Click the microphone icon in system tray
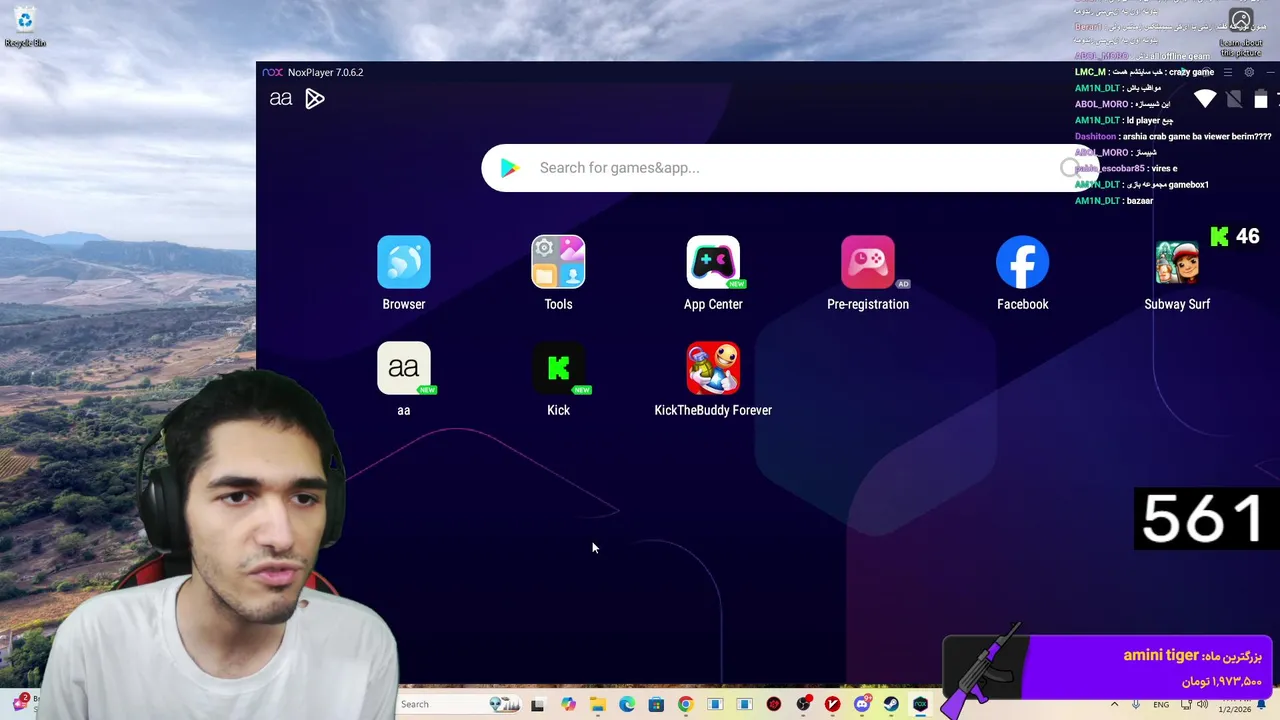Viewport: 1280px width, 720px height. pos(1136,705)
